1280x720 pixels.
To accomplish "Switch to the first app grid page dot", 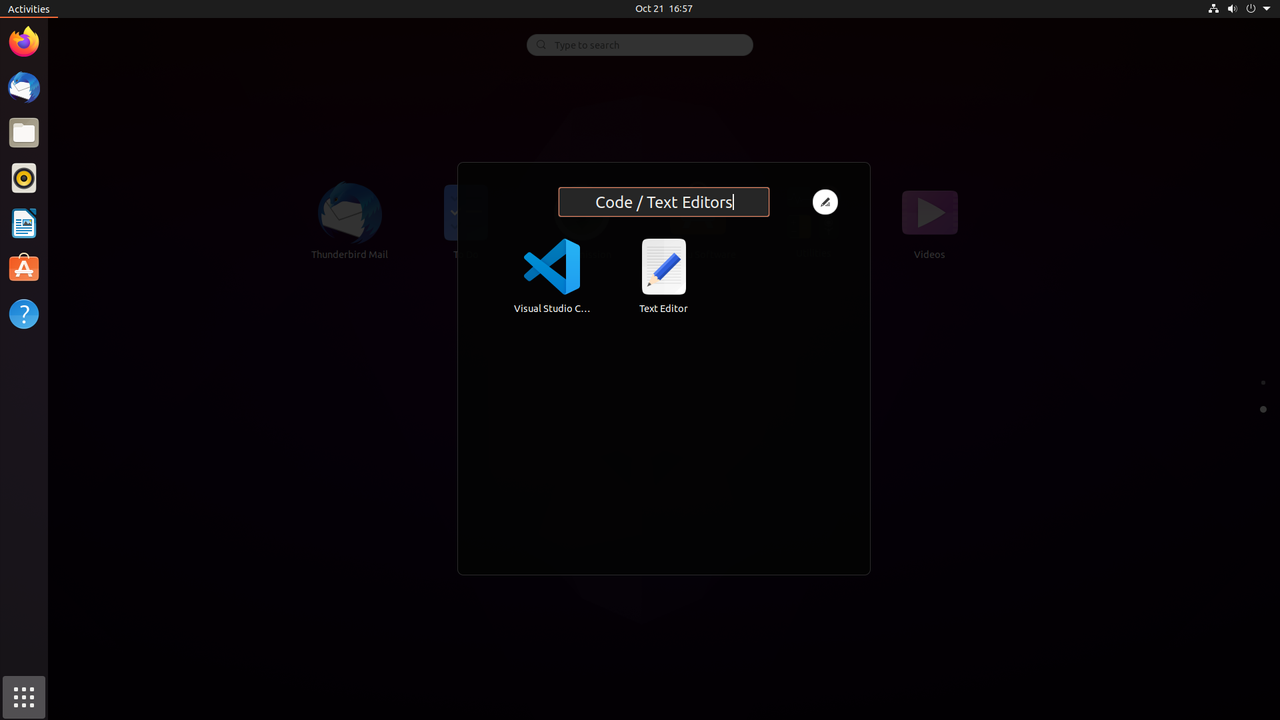I will pyautogui.click(x=1263, y=382).
